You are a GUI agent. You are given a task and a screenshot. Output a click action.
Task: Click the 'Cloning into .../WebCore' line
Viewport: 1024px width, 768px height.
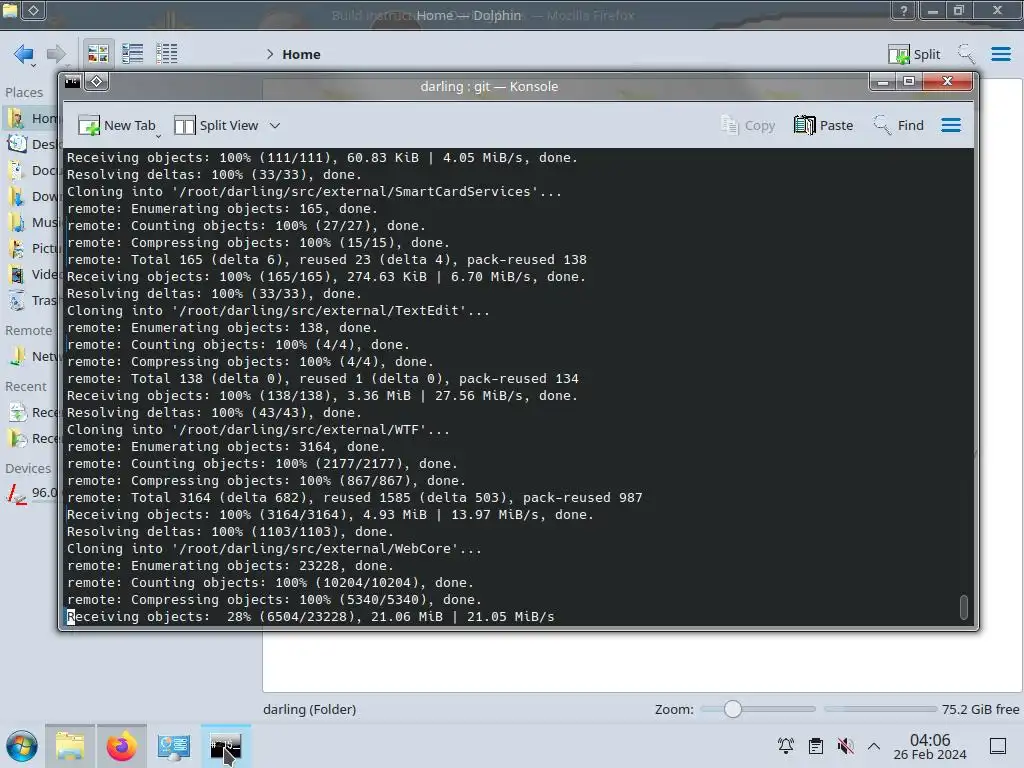(x=274, y=549)
